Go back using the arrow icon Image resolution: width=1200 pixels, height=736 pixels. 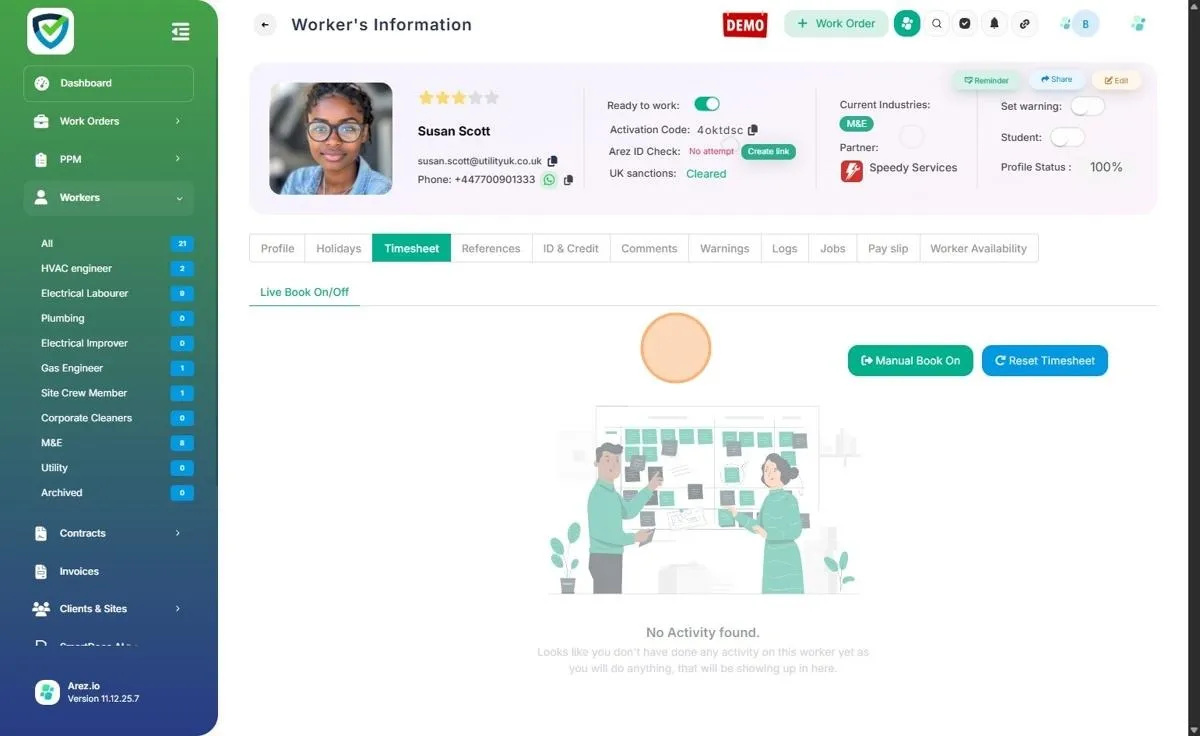265,25
